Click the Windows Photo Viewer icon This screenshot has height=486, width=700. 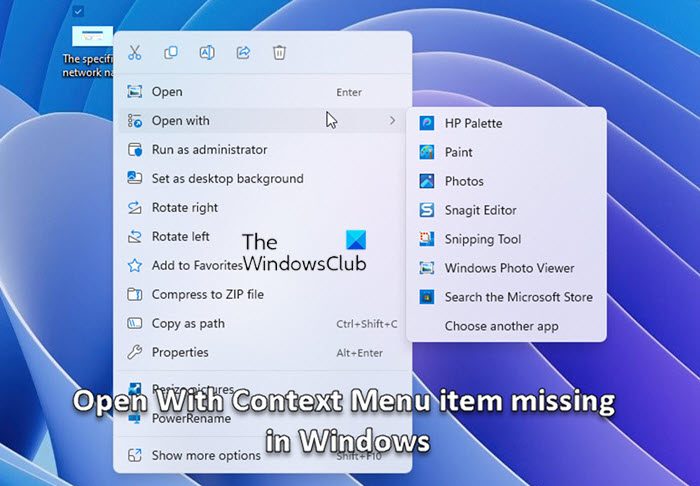point(427,268)
